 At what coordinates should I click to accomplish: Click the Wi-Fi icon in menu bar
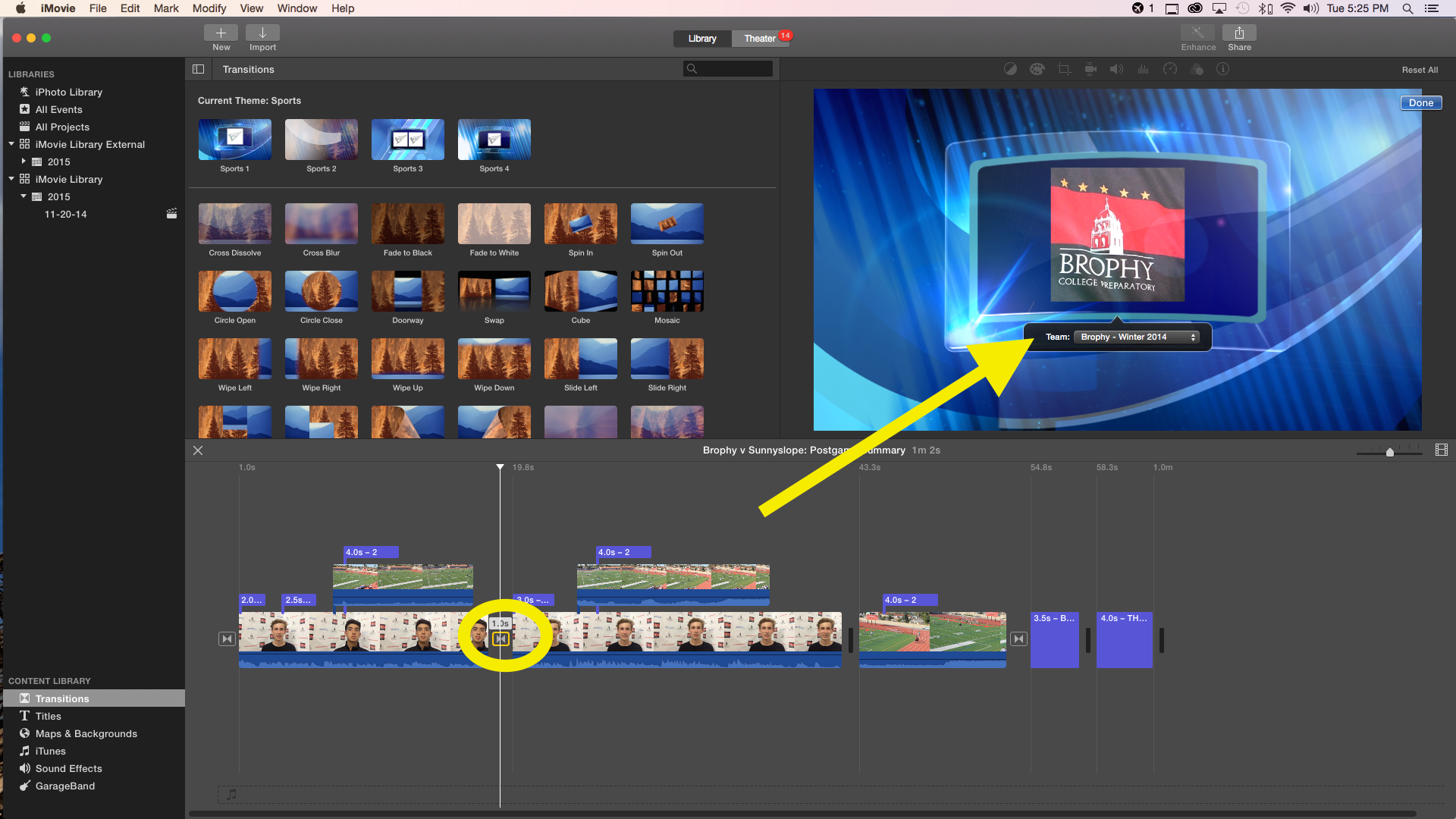coord(1288,8)
